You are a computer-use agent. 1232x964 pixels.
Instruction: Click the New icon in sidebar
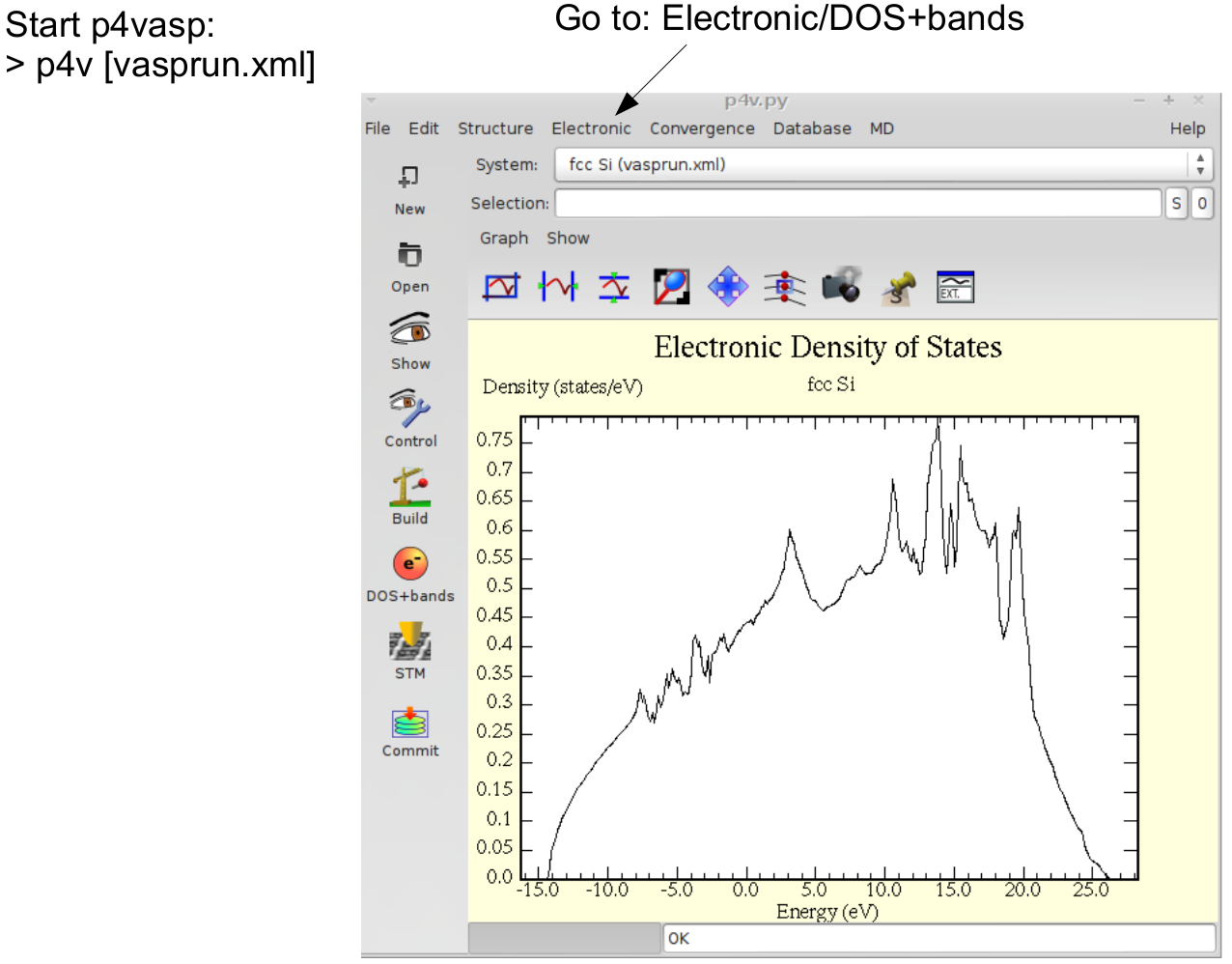click(x=409, y=178)
